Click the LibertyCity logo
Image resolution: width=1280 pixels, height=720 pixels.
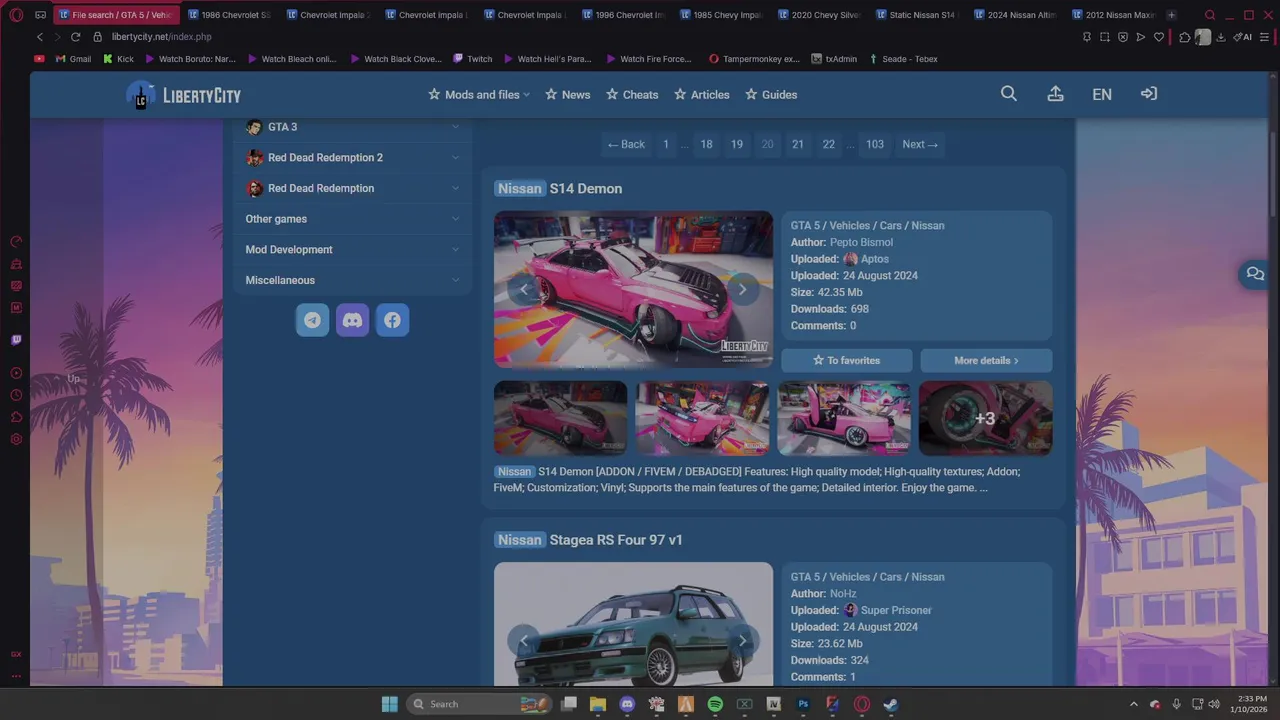pos(184,95)
